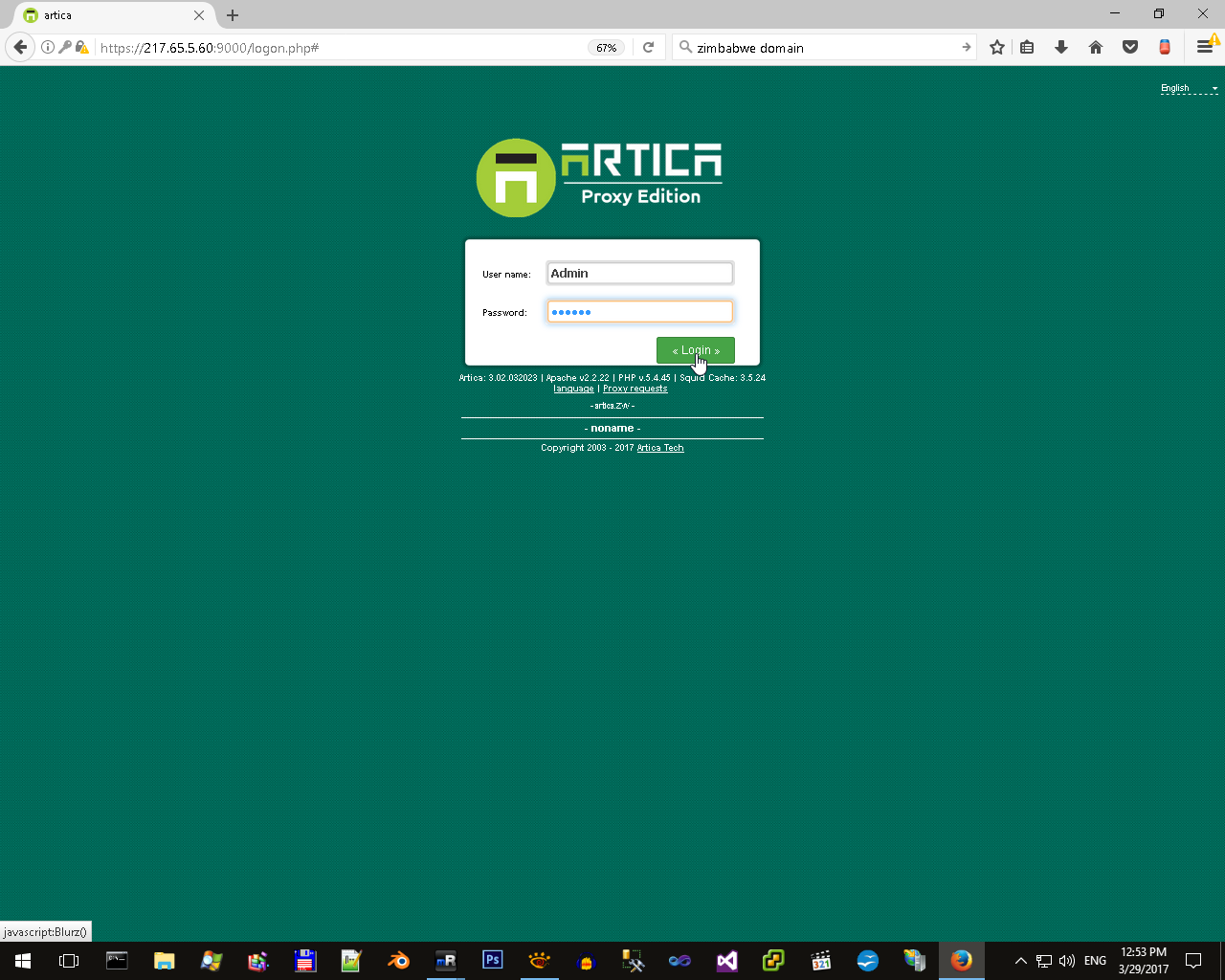Screen dimensions: 1225x980
Task: Open Photoshop from the taskbar
Action: click(x=493, y=961)
